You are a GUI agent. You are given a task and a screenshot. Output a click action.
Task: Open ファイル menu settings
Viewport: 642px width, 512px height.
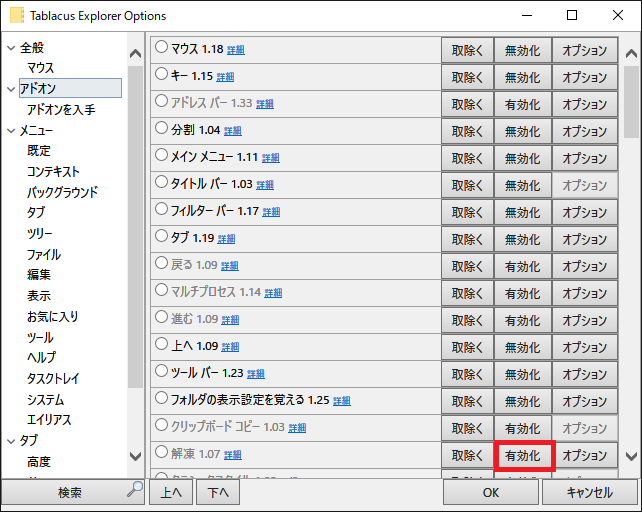(44, 254)
